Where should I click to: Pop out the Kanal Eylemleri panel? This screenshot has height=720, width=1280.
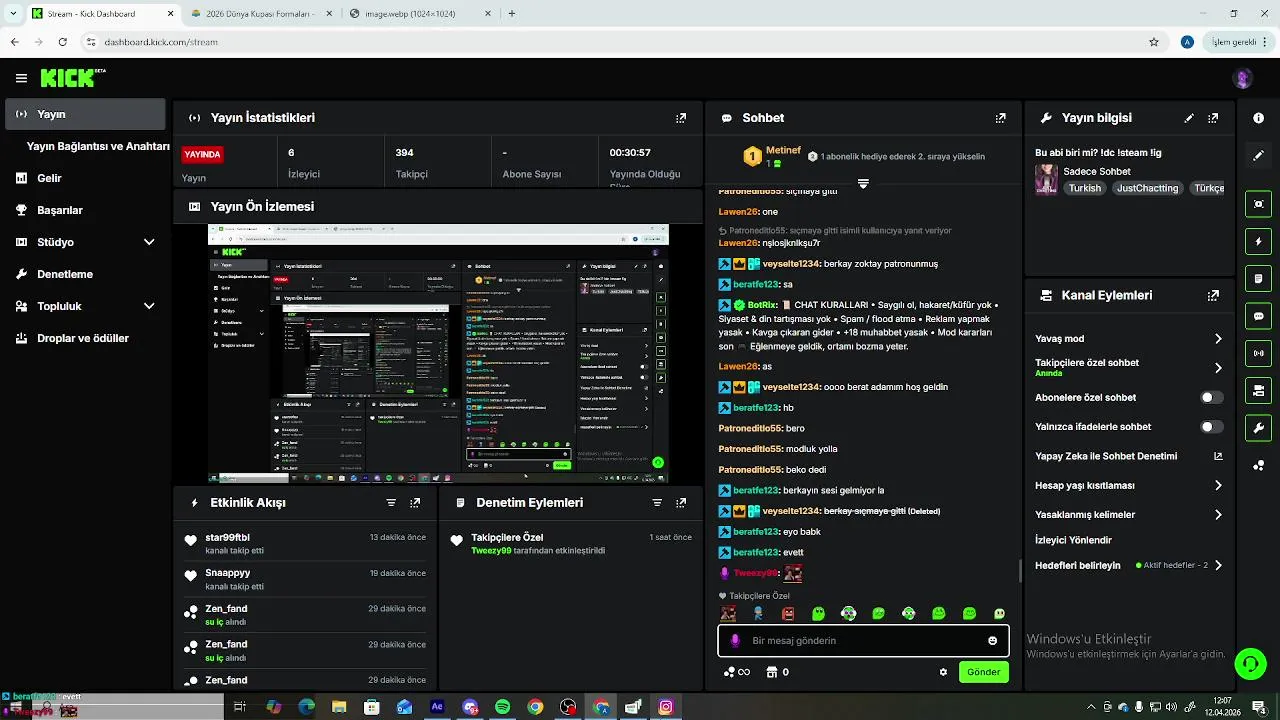pos(1213,296)
